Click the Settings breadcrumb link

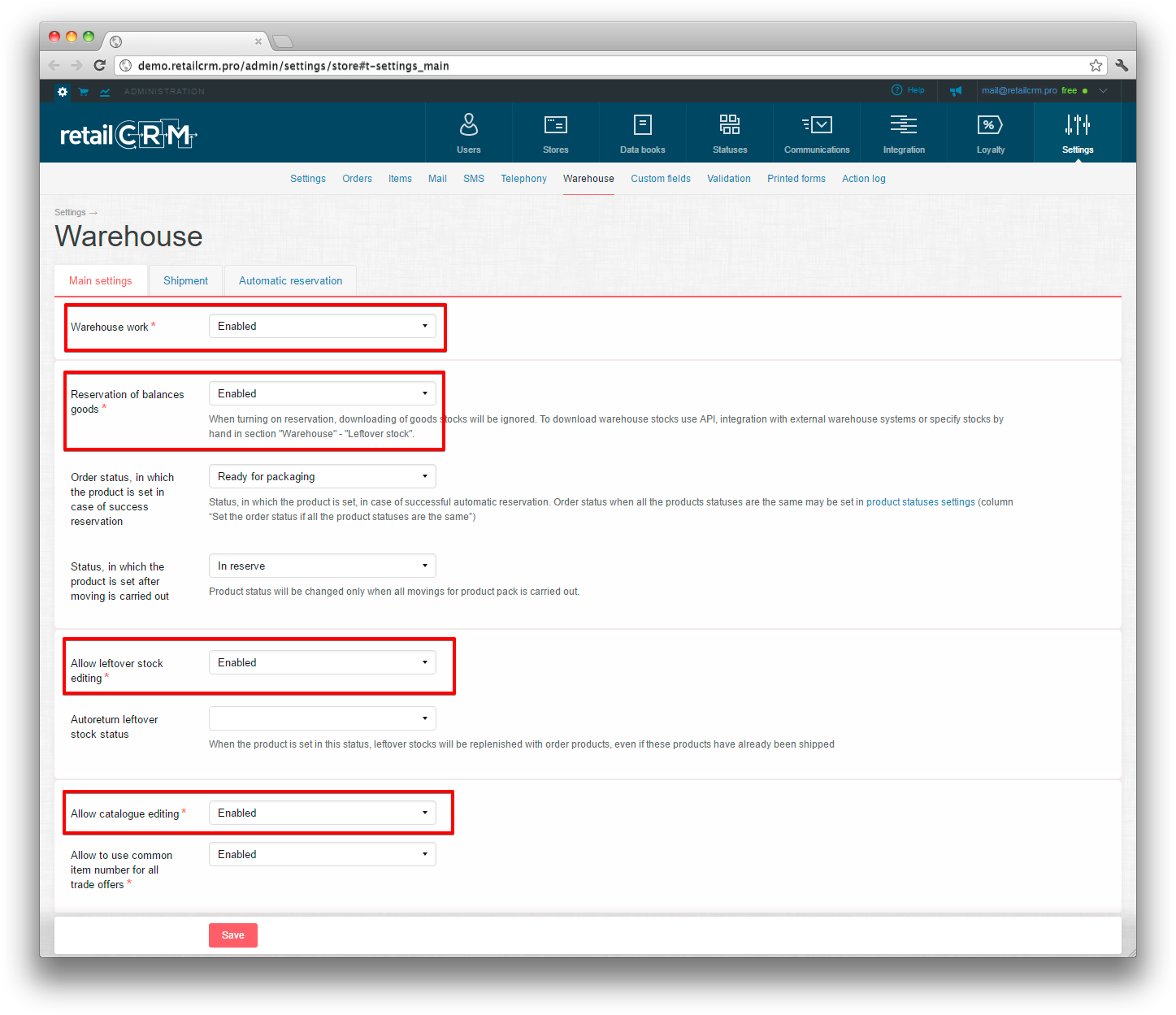coord(70,212)
